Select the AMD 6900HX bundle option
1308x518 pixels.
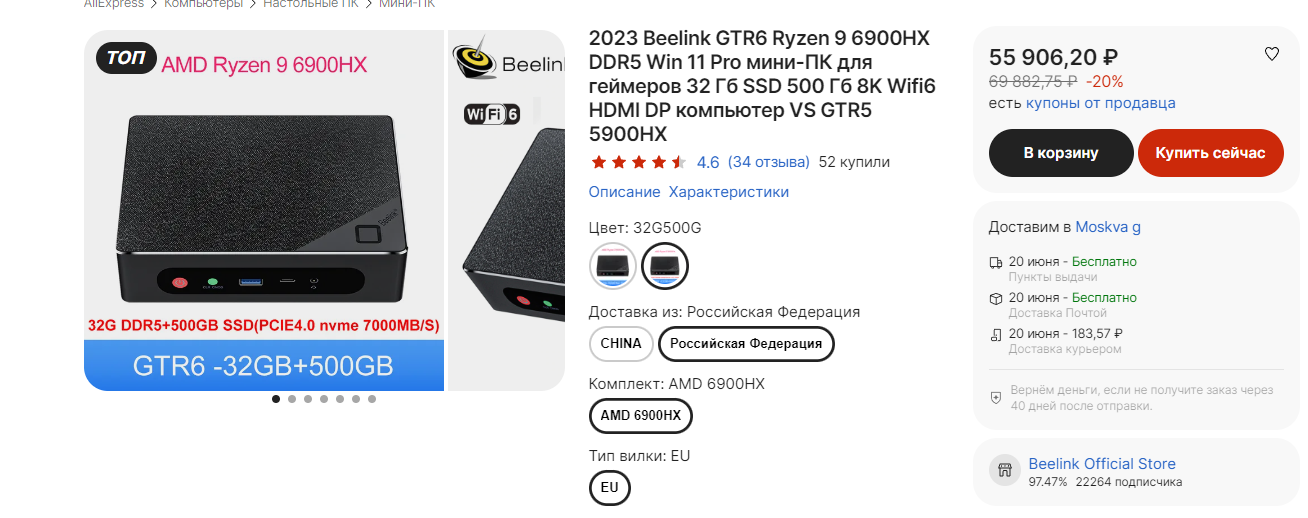(641, 415)
